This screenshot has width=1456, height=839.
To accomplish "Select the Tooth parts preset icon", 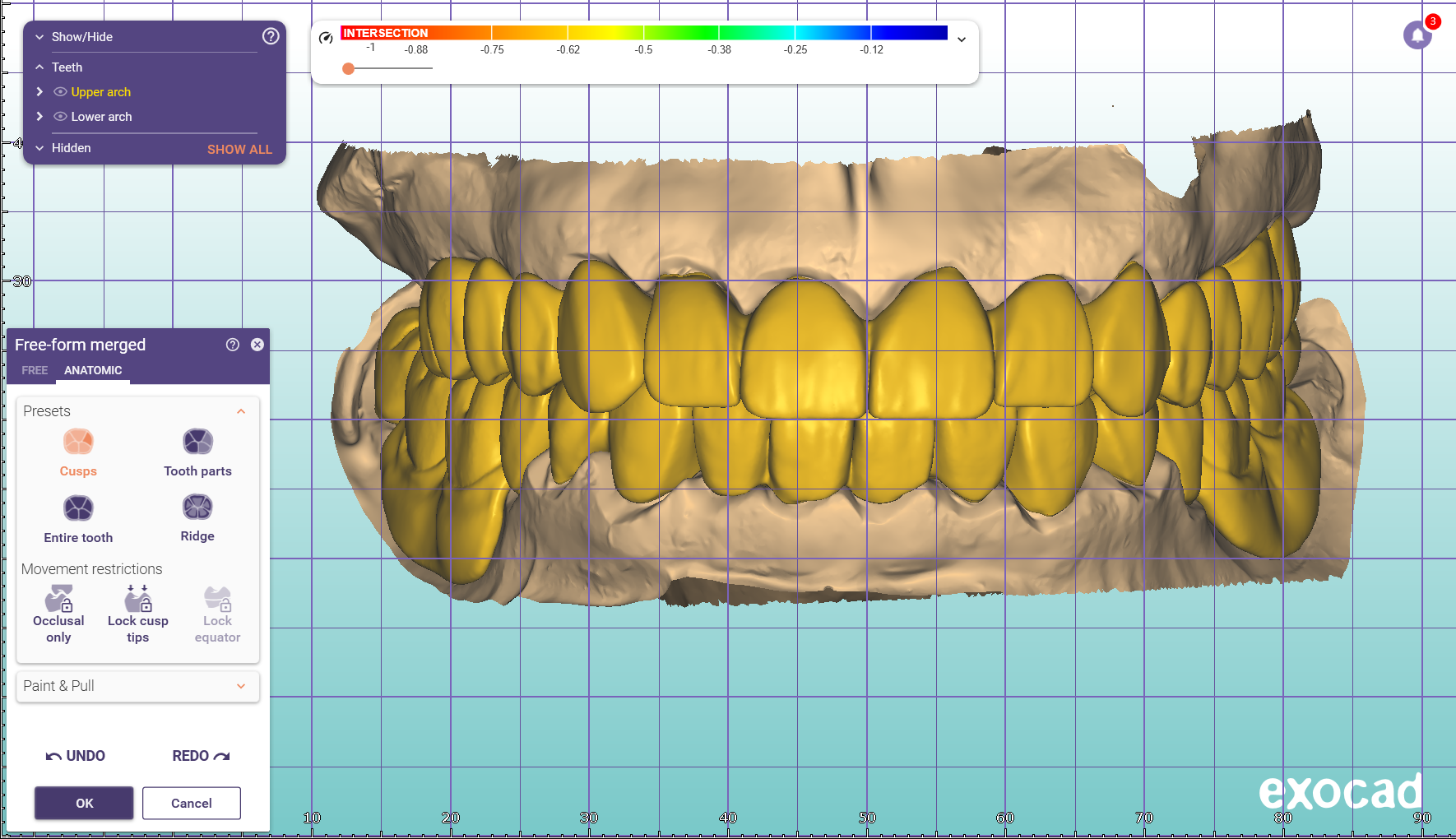I will pyautogui.click(x=197, y=443).
